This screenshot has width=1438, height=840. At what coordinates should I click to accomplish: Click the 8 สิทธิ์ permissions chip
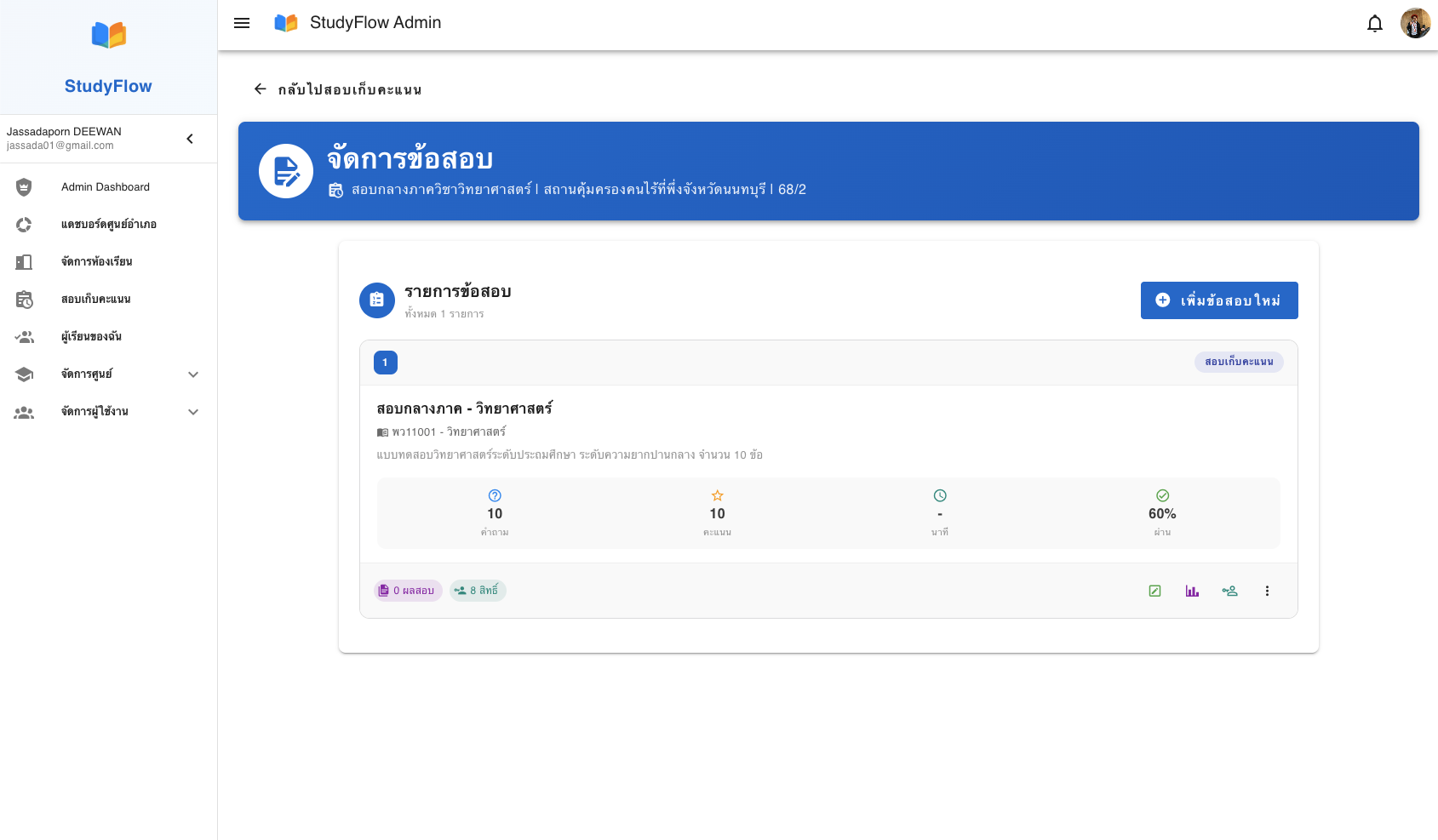coord(478,591)
